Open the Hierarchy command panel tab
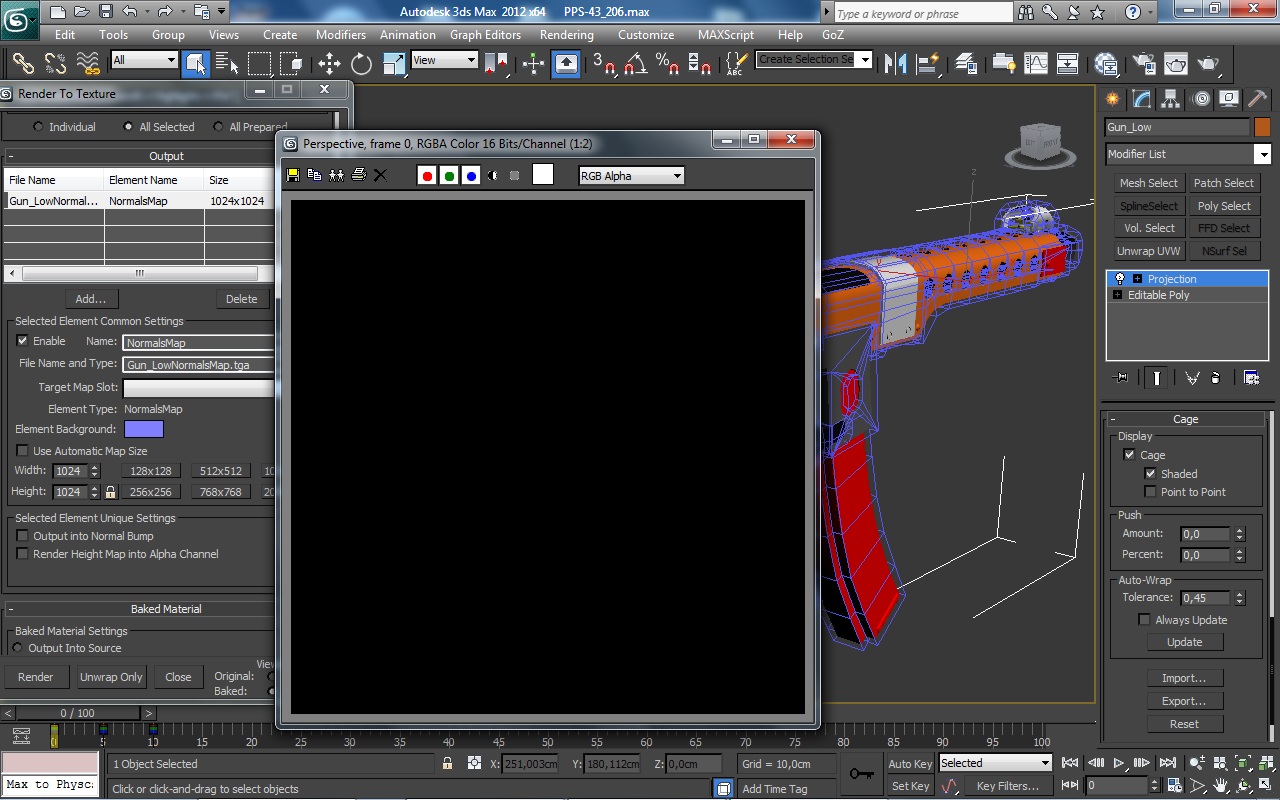The image size is (1280, 800). 1171,99
